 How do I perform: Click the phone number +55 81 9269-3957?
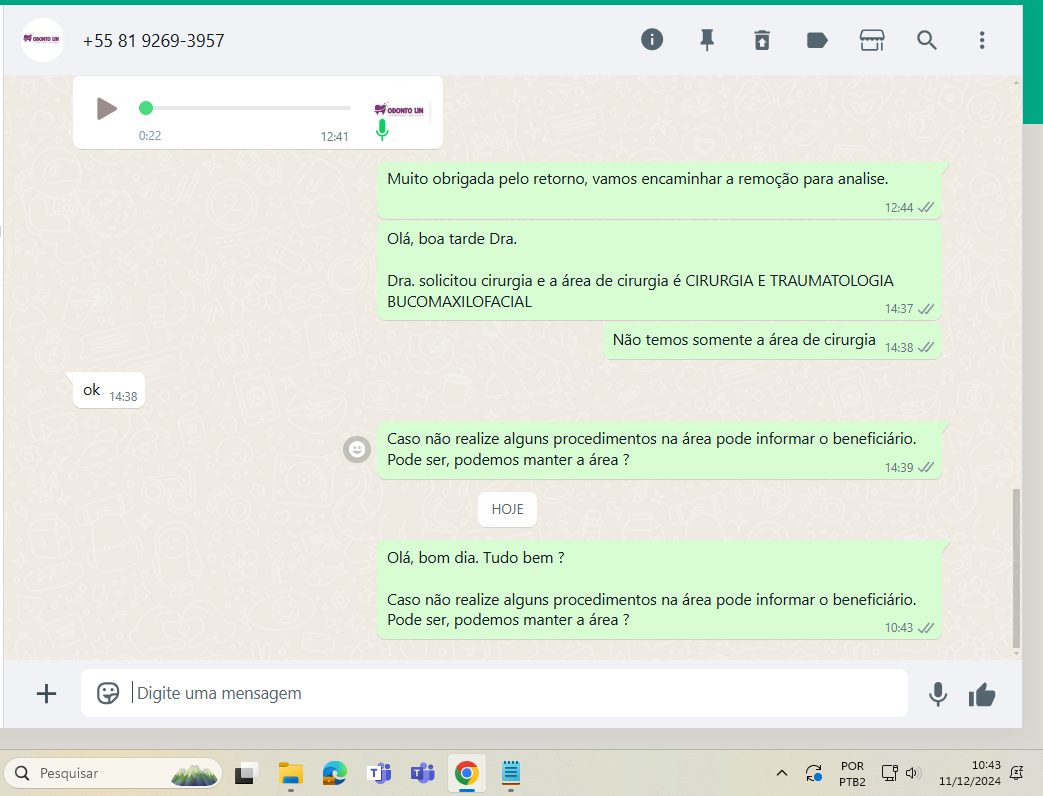tap(153, 41)
